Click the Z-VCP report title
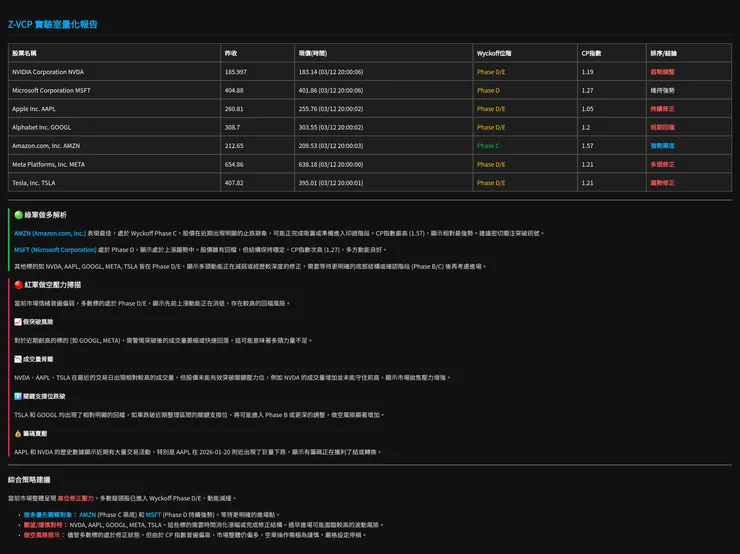This screenshot has width=740, height=554. tap(53, 25)
